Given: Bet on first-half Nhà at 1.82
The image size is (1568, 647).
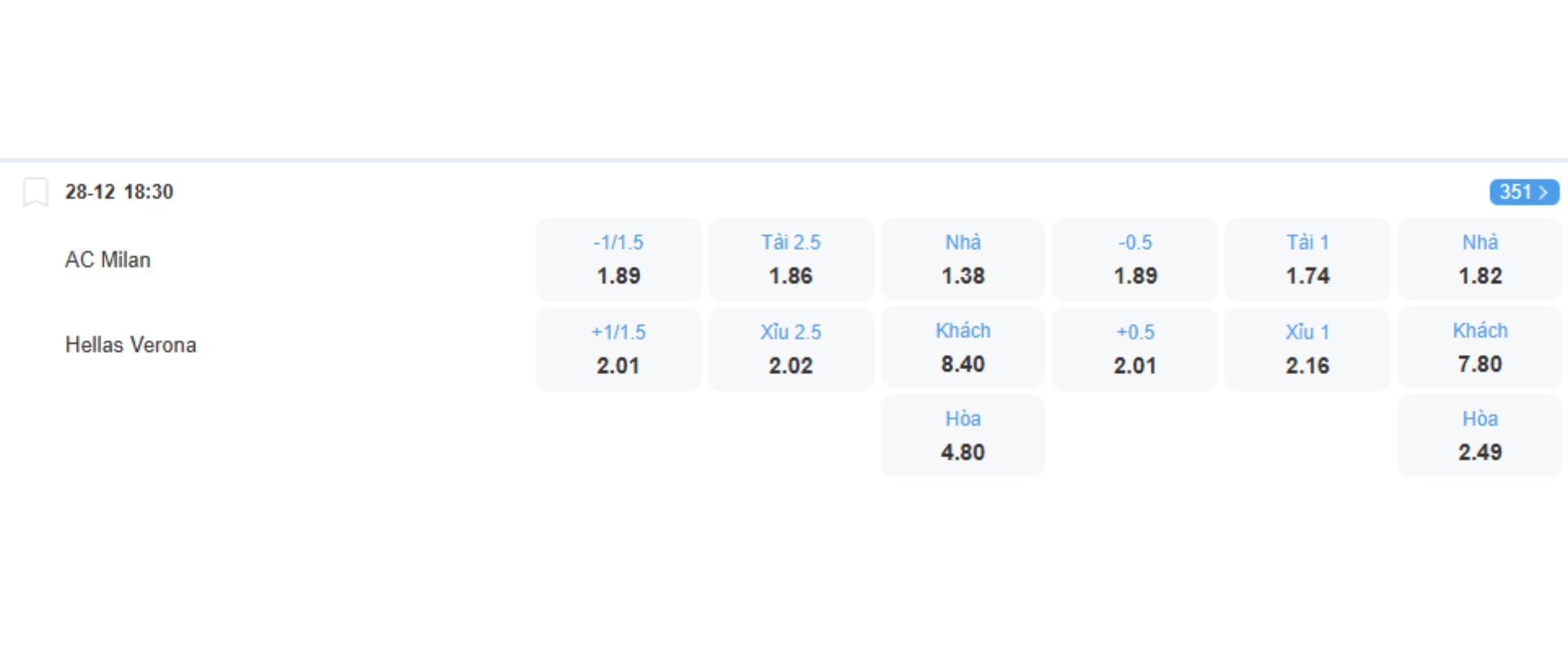Looking at the screenshot, I should (1480, 260).
